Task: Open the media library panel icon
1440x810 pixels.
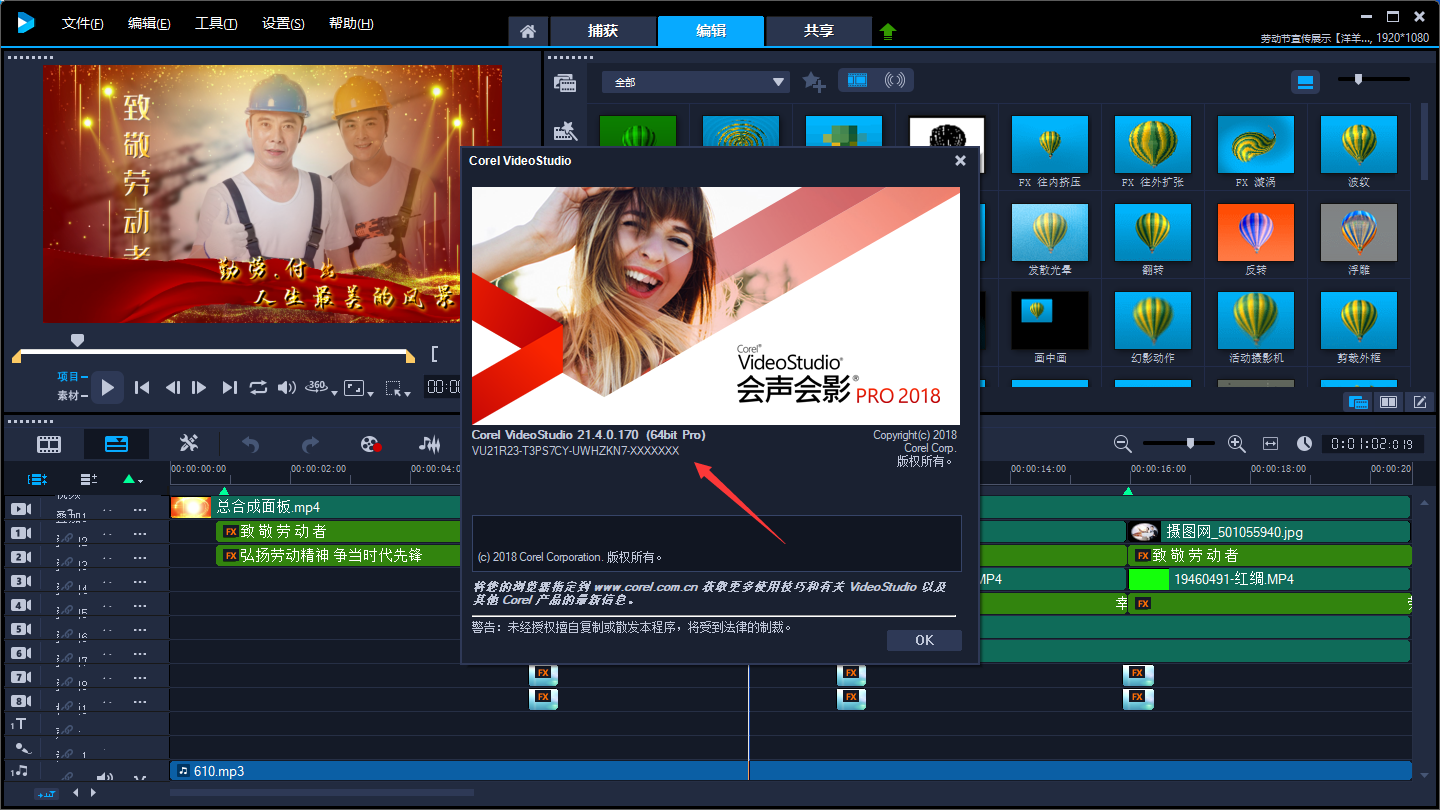Action: (565, 82)
